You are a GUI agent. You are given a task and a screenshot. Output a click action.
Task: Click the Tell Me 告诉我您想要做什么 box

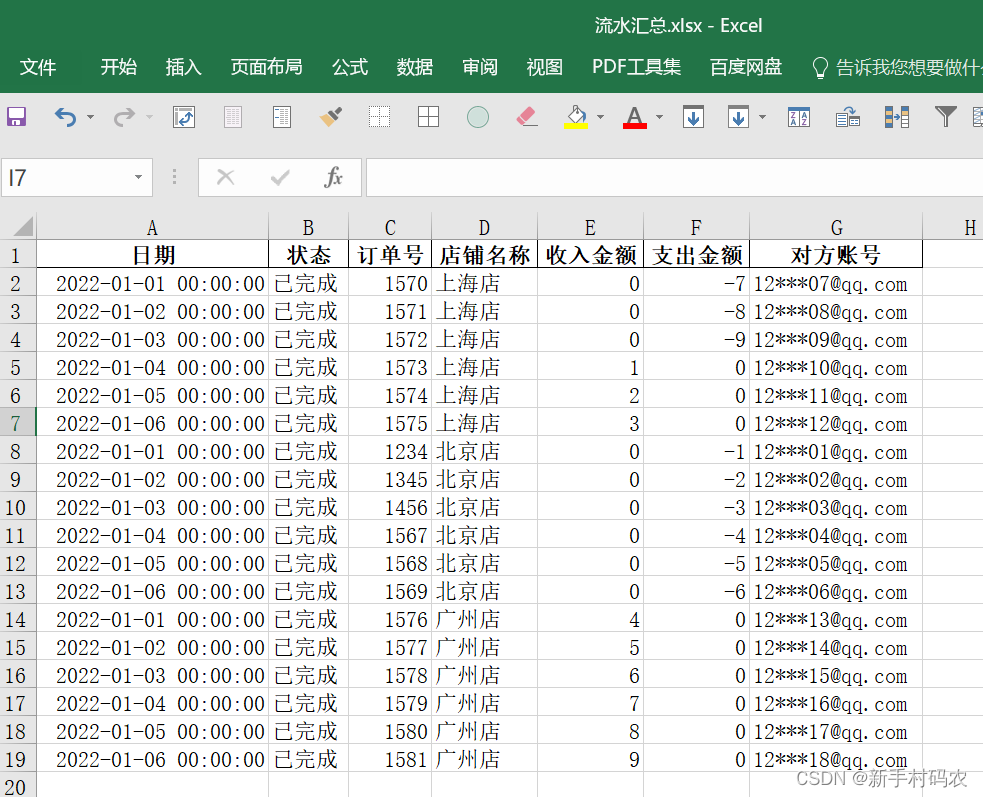pyautogui.click(x=896, y=67)
